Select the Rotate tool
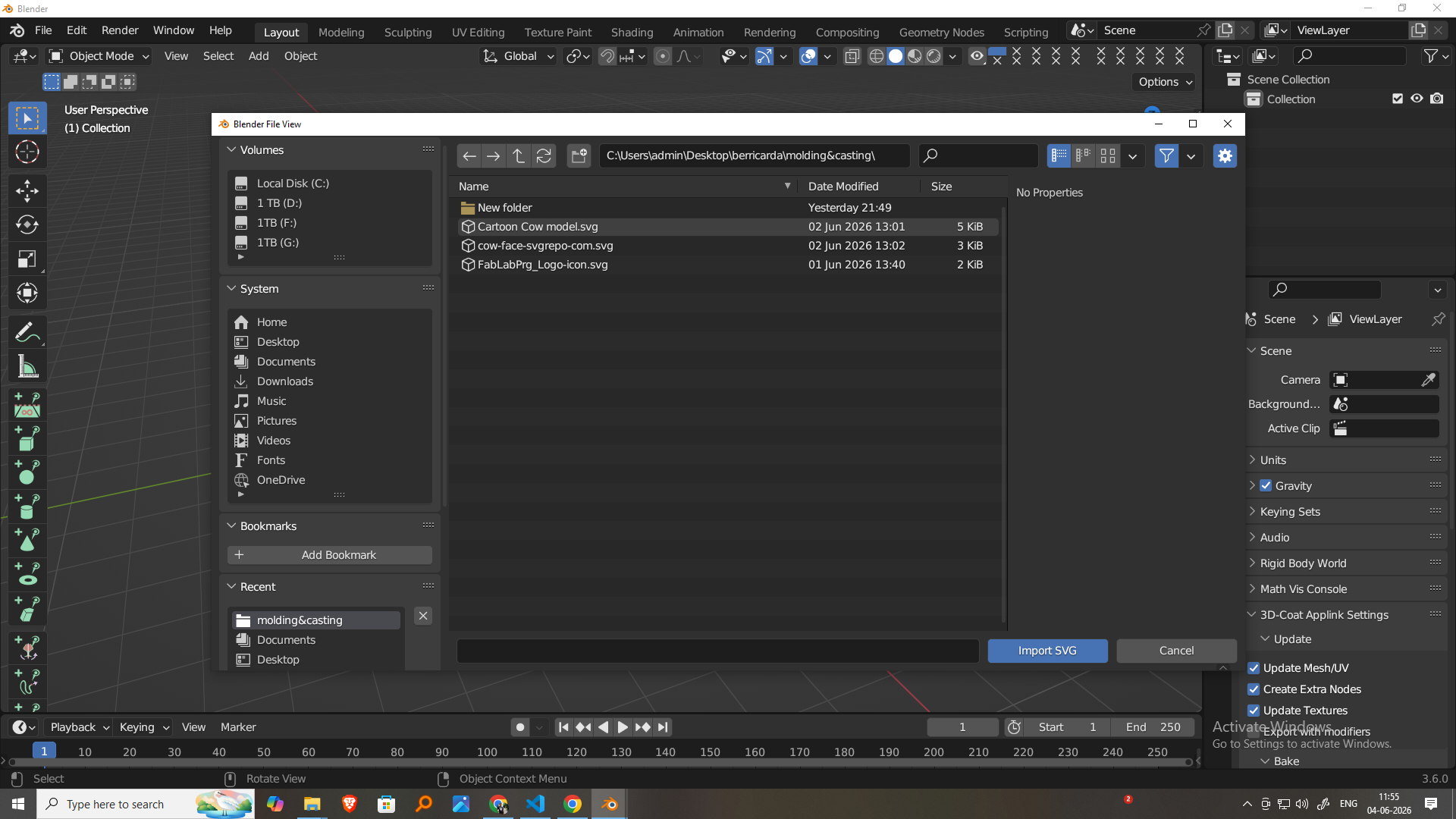This screenshot has width=1456, height=819. coord(27,224)
